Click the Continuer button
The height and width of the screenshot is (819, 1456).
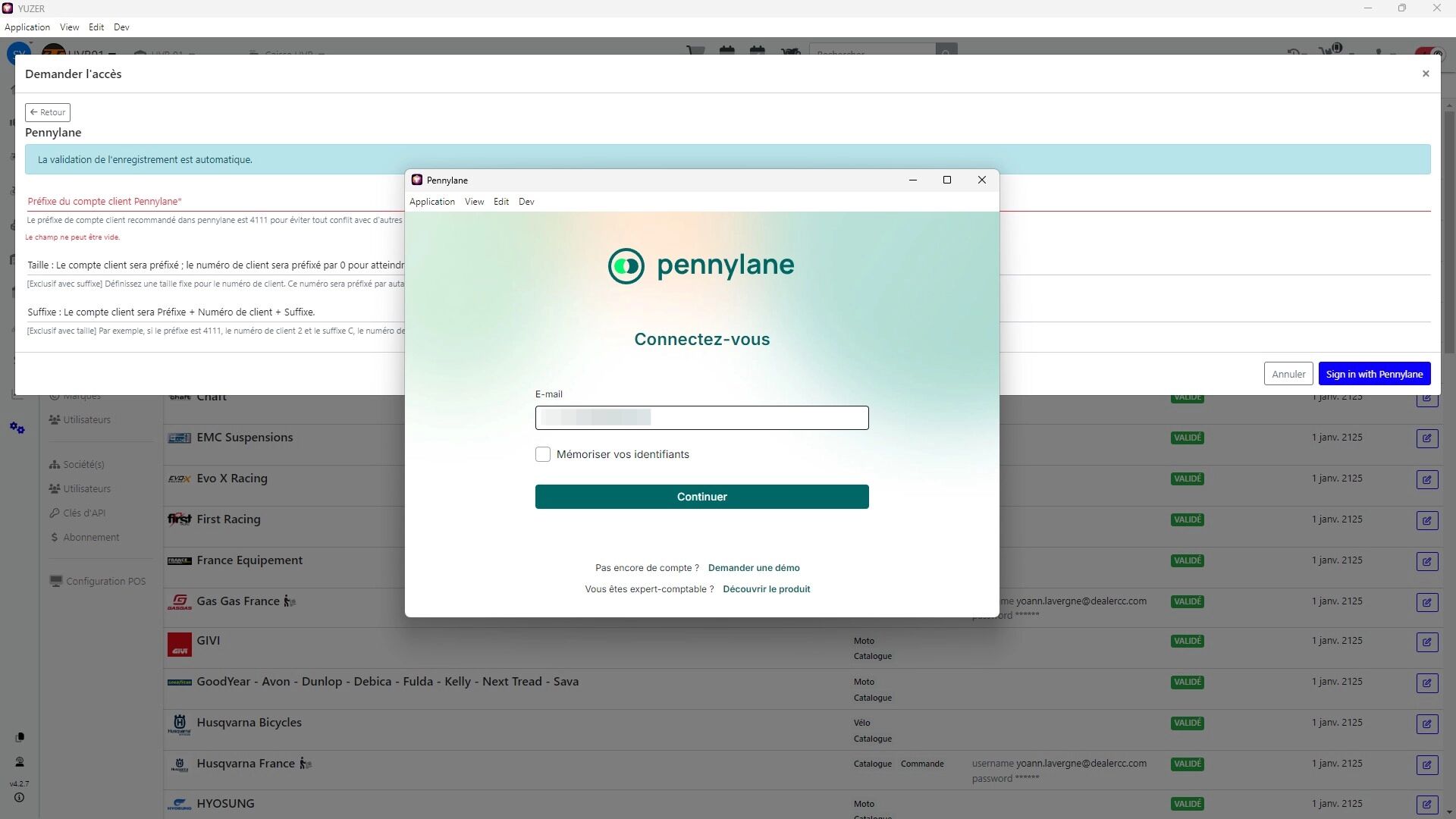pos(701,497)
